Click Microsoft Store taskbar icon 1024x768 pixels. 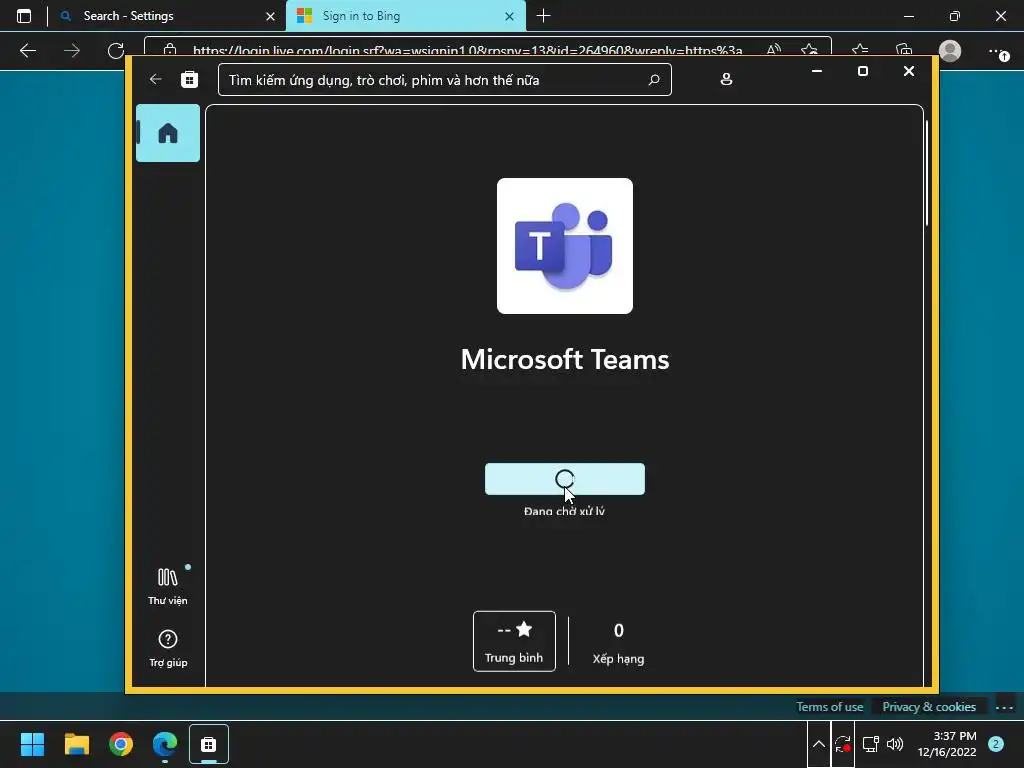(209, 744)
